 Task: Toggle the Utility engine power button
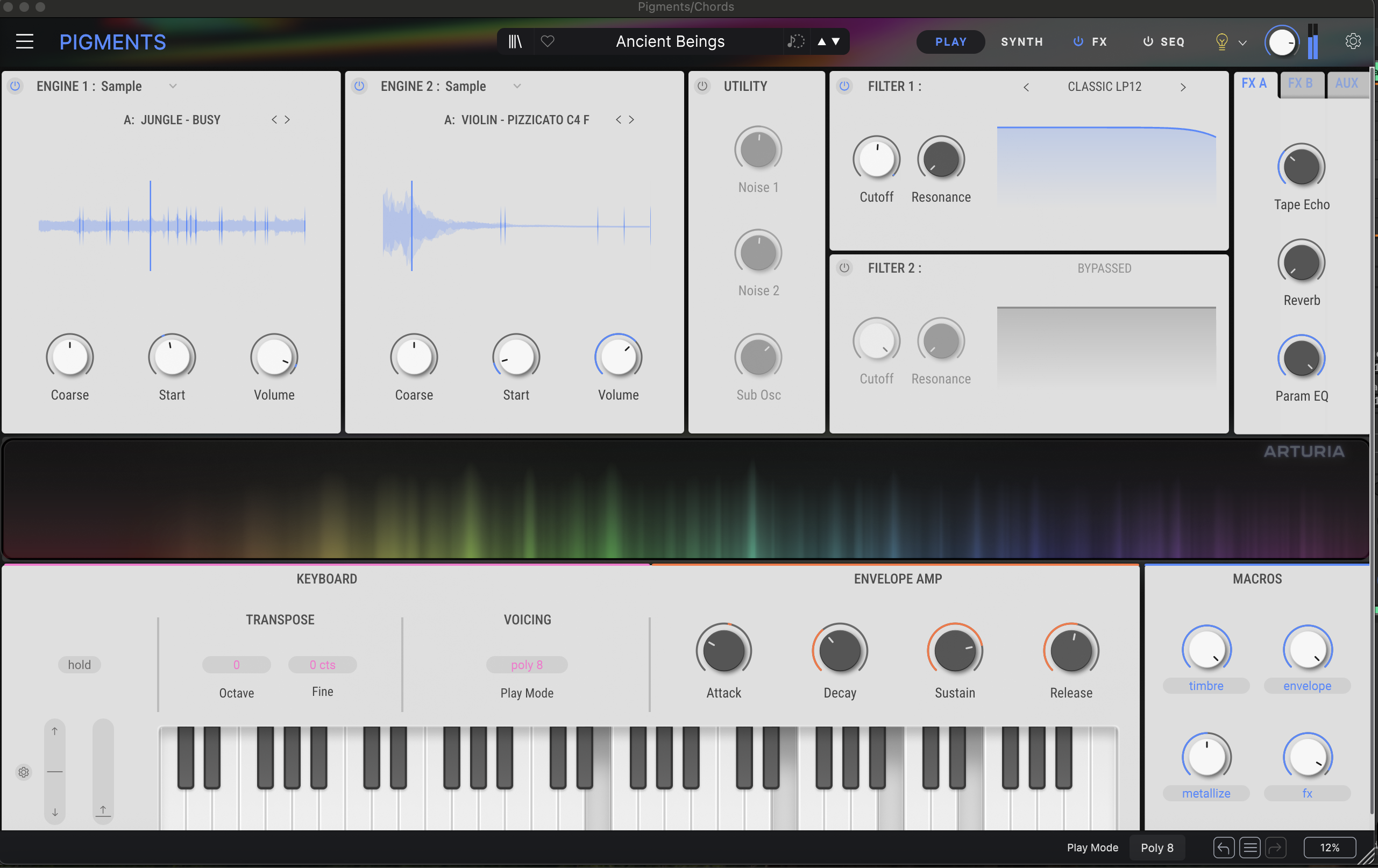point(702,86)
